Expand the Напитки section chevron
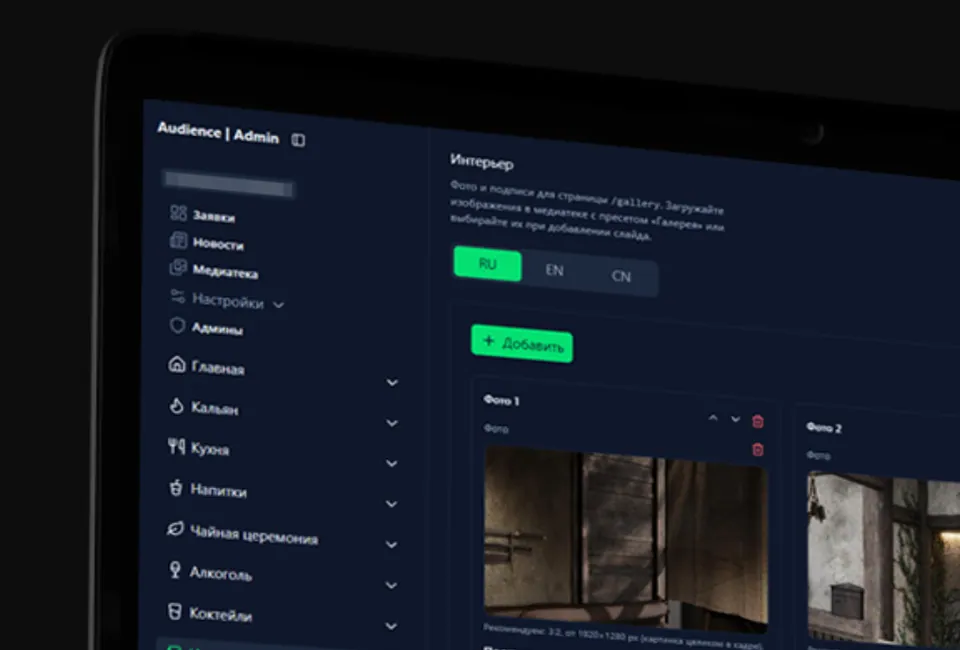 click(392, 504)
